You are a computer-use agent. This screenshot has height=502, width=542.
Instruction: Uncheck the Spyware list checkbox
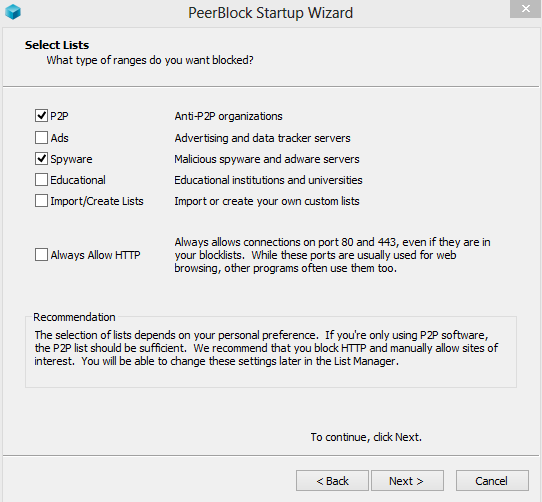41,159
